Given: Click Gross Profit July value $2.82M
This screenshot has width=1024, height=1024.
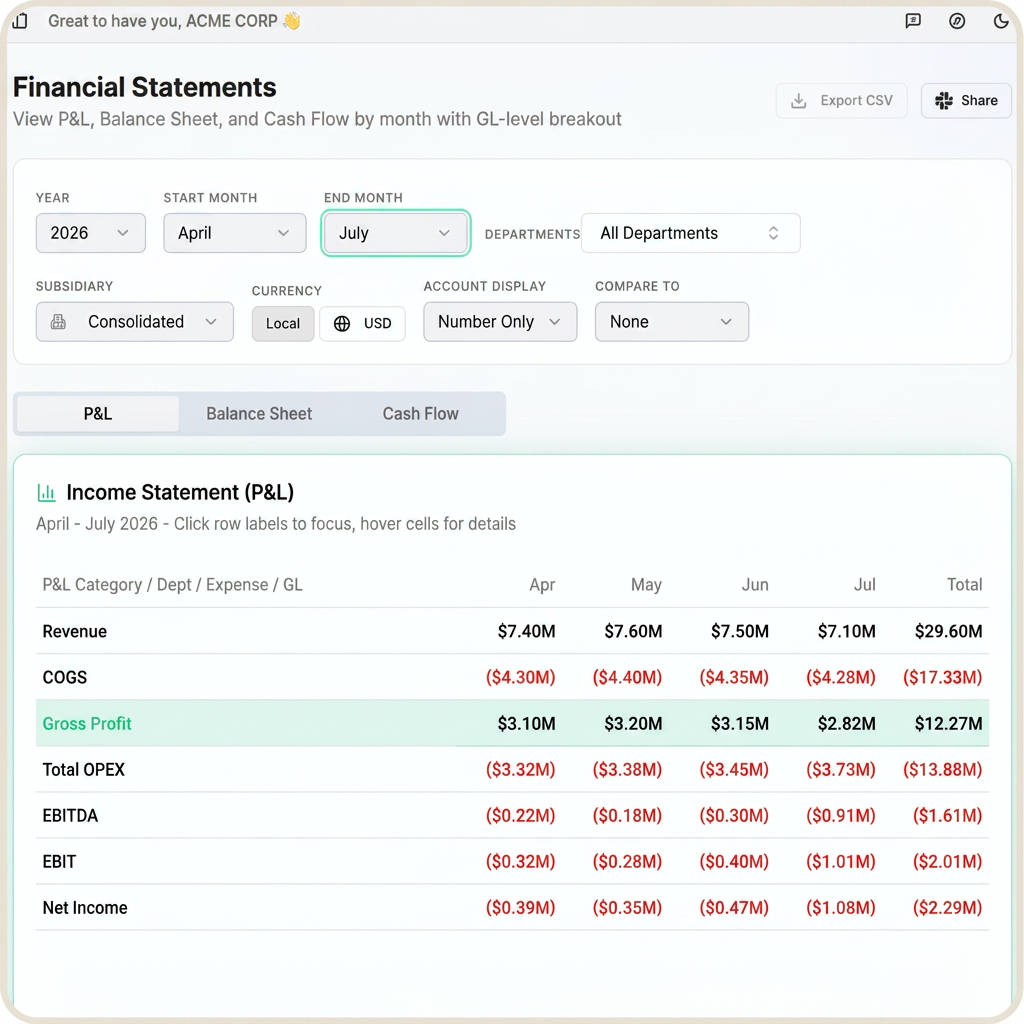Looking at the screenshot, I should 846,724.
